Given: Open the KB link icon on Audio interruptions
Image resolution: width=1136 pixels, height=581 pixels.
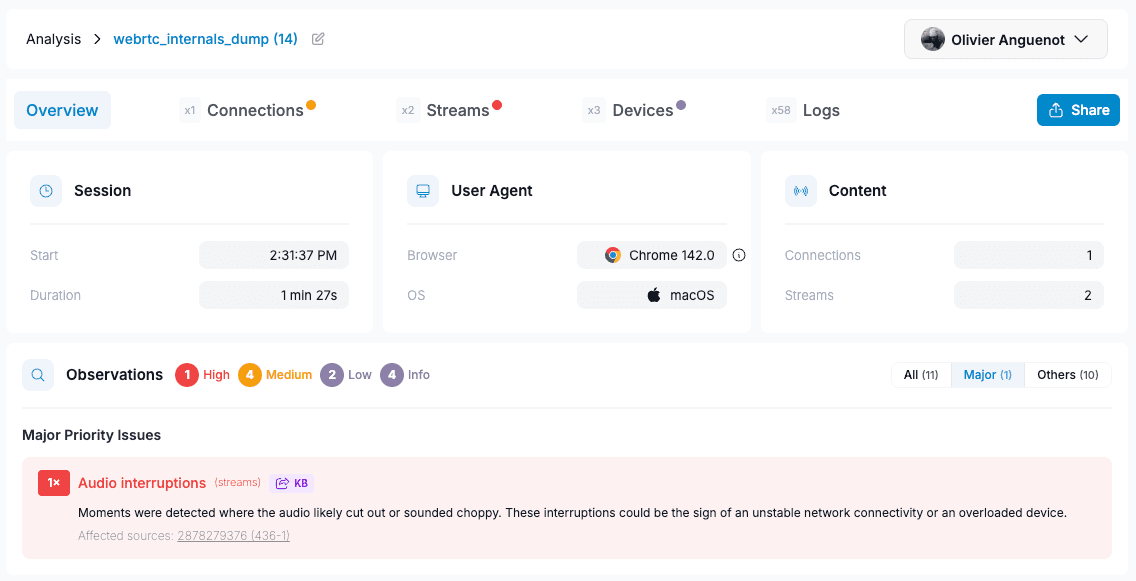Looking at the screenshot, I should (292, 483).
